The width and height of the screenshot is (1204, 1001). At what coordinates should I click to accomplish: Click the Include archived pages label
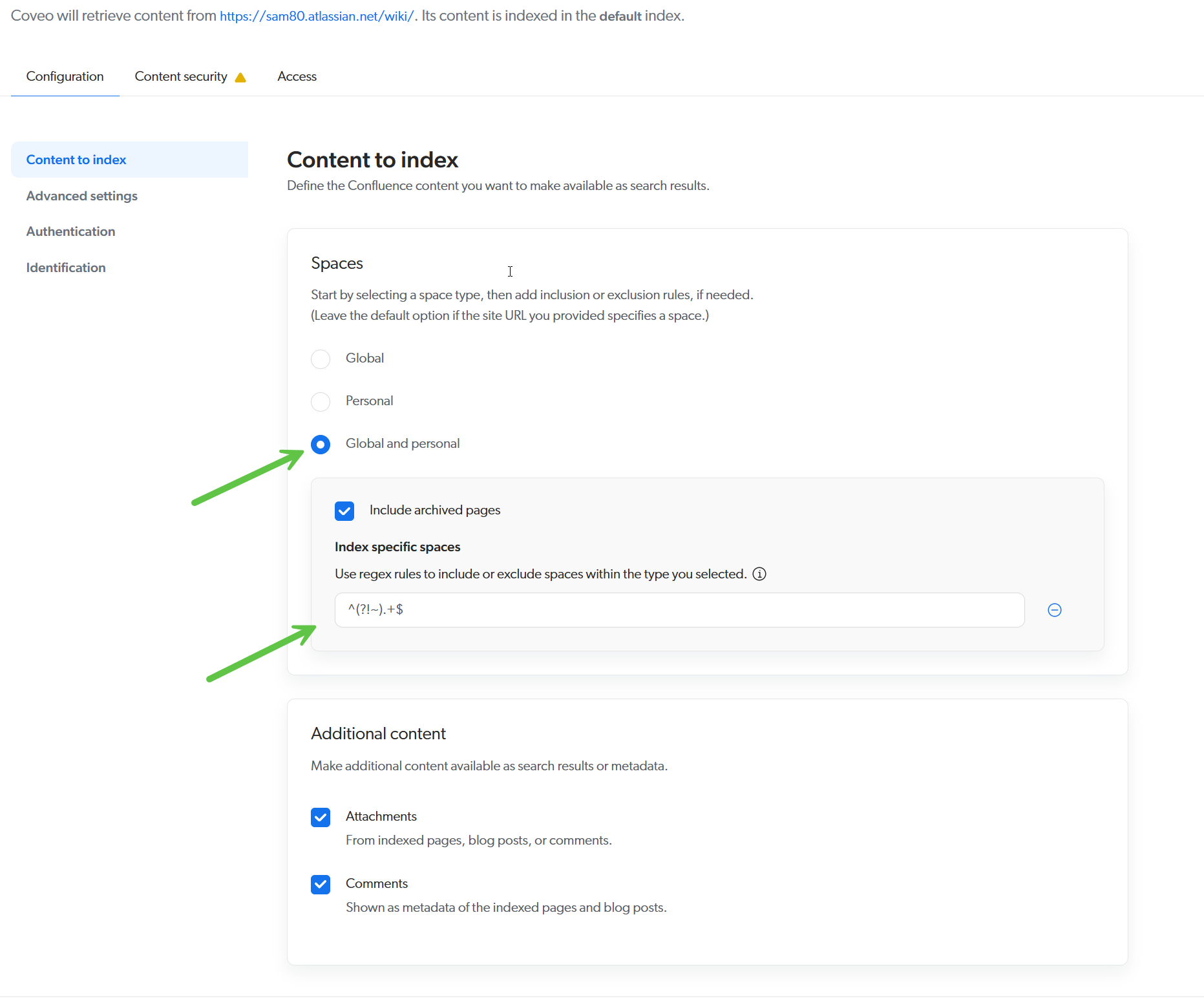(x=435, y=511)
